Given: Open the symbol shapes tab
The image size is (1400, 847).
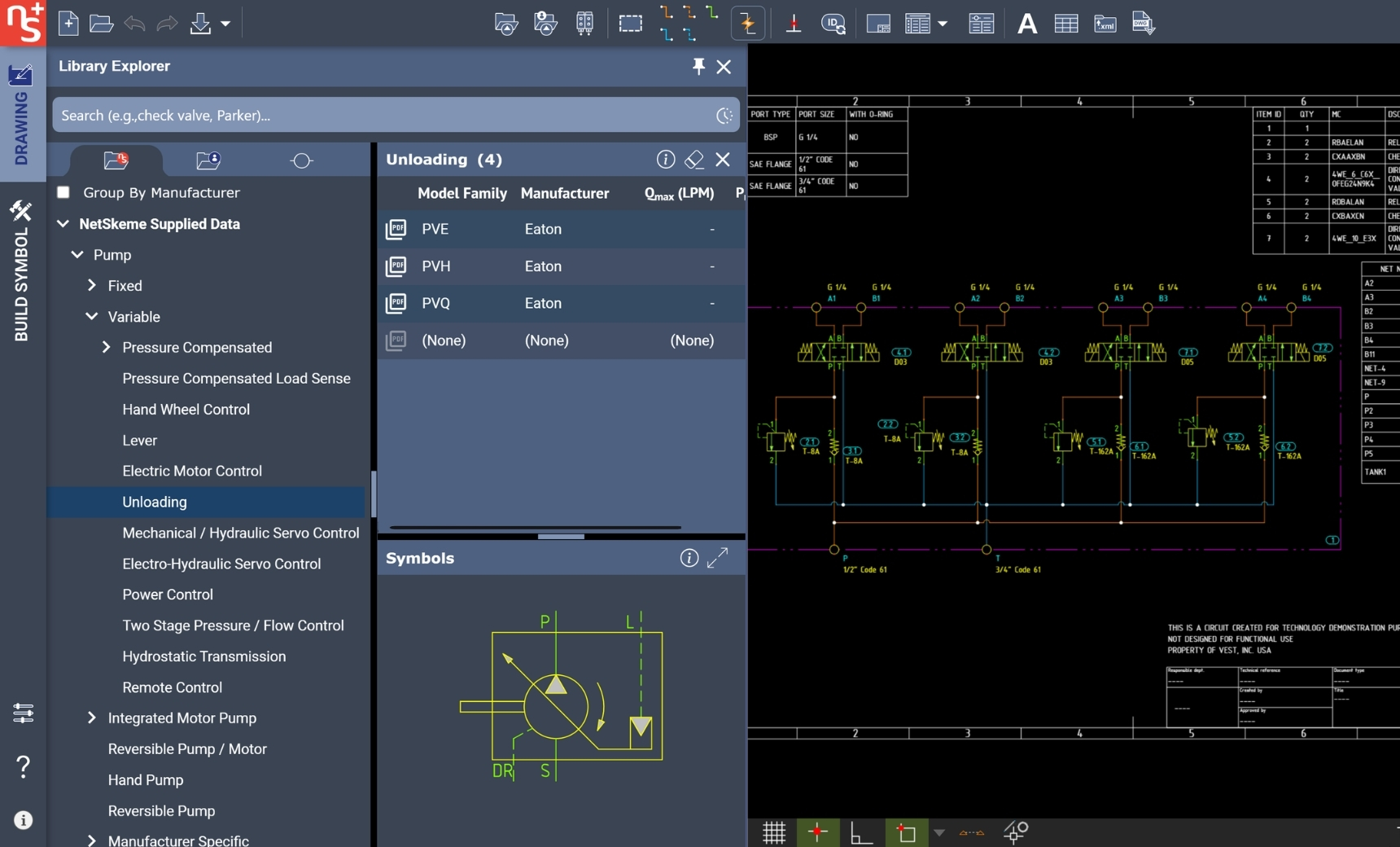Looking at the screenshot, I should point(301,160).
